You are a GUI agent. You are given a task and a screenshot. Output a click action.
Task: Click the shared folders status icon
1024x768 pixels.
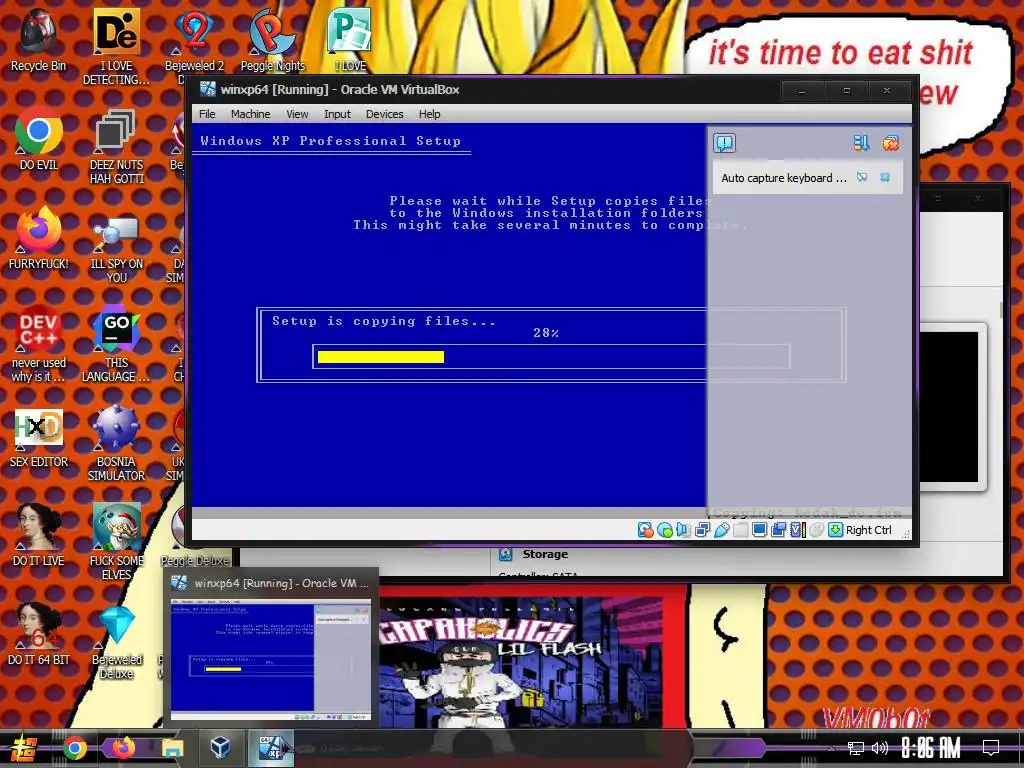740,530
